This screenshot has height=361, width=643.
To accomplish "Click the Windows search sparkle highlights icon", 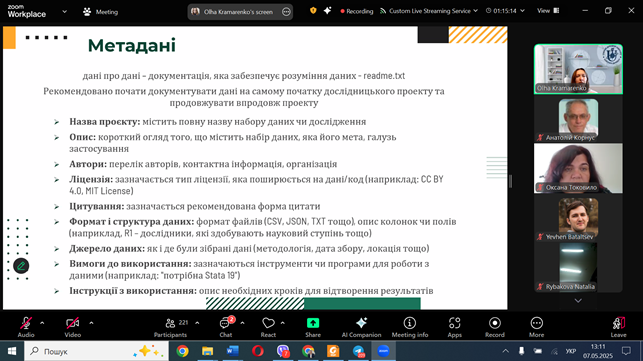I will pos(148,351).
